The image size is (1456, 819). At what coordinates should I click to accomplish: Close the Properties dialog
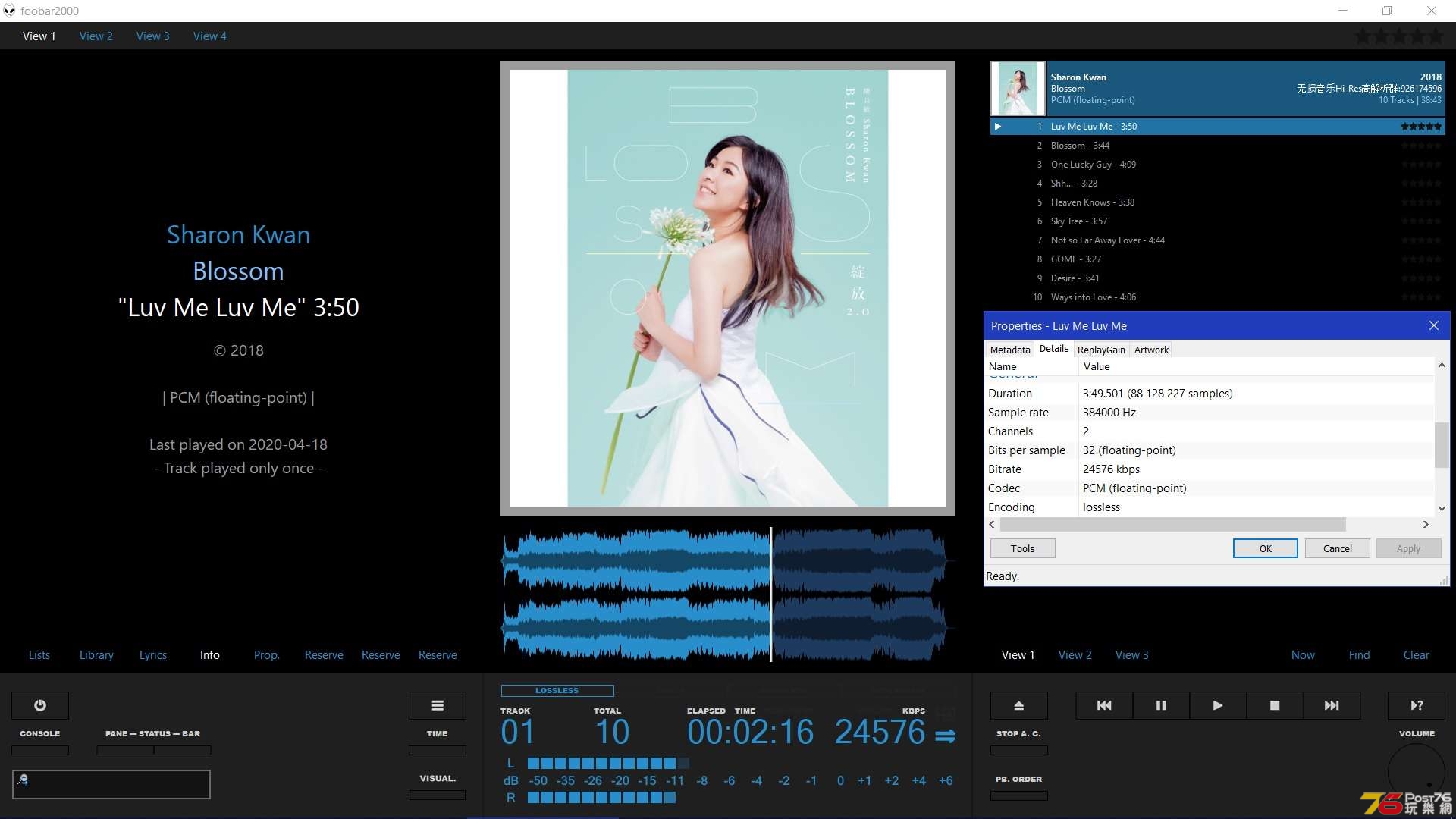(1433, 325)
